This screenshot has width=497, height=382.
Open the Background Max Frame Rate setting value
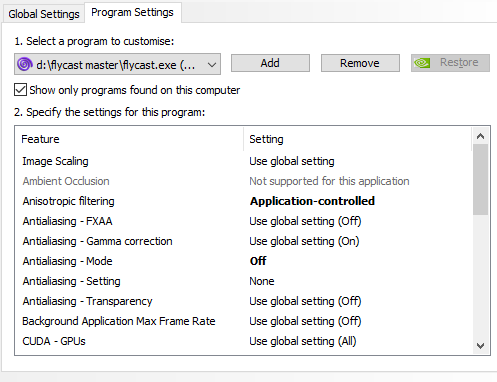305,321
